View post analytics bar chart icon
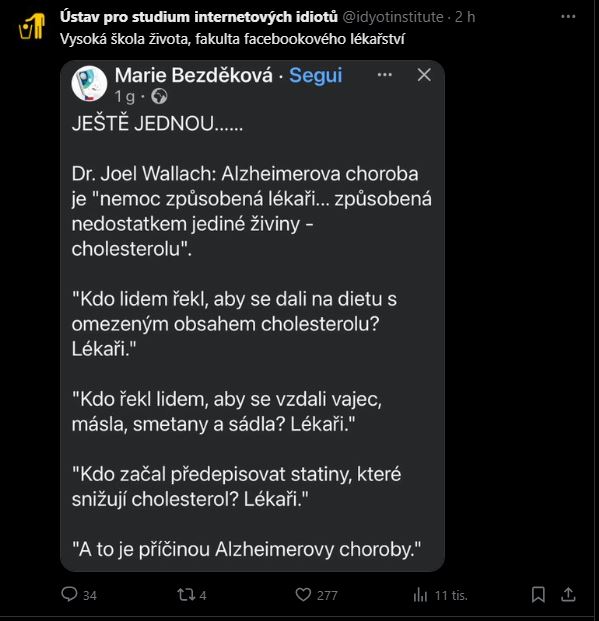This screenshot has height=621, width=599. click(420, 594)
